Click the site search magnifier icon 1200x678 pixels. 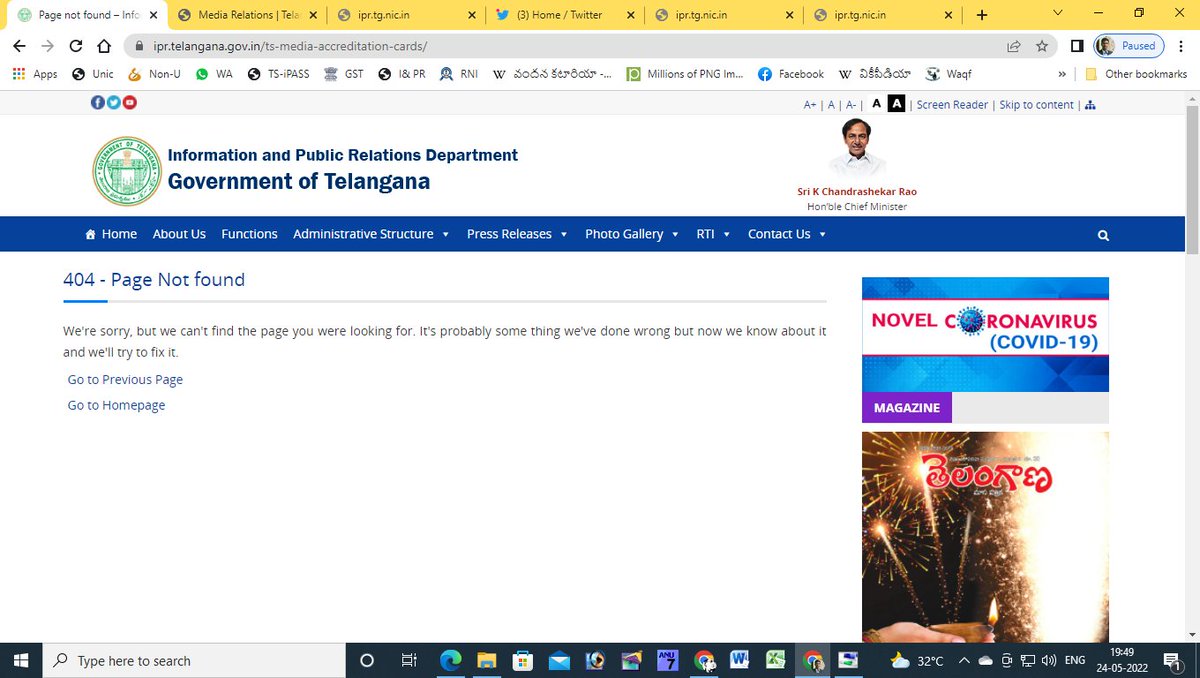pyautogui.click(x=1103, y=235)
